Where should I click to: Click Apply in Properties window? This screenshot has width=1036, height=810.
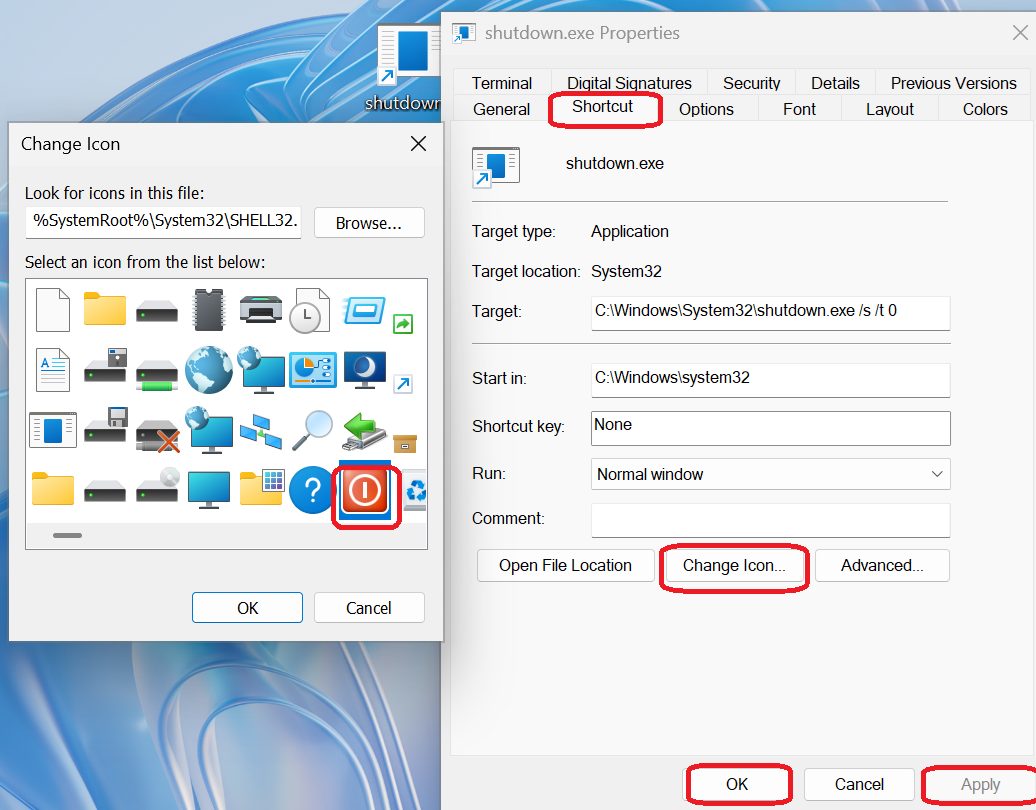[x=980, y=784]
